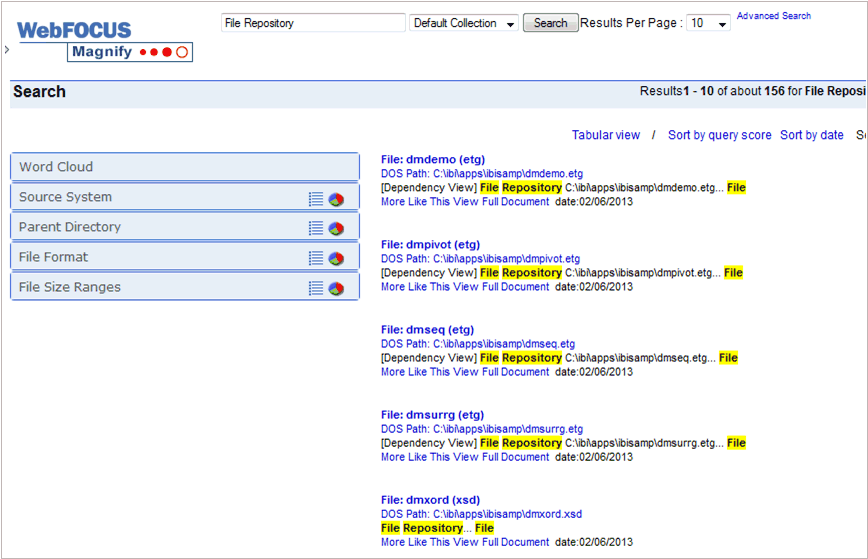This screenshot has height=559, width=868.
Task: Open pie chart for Parent Directory
Action: (x=336, y=228)
